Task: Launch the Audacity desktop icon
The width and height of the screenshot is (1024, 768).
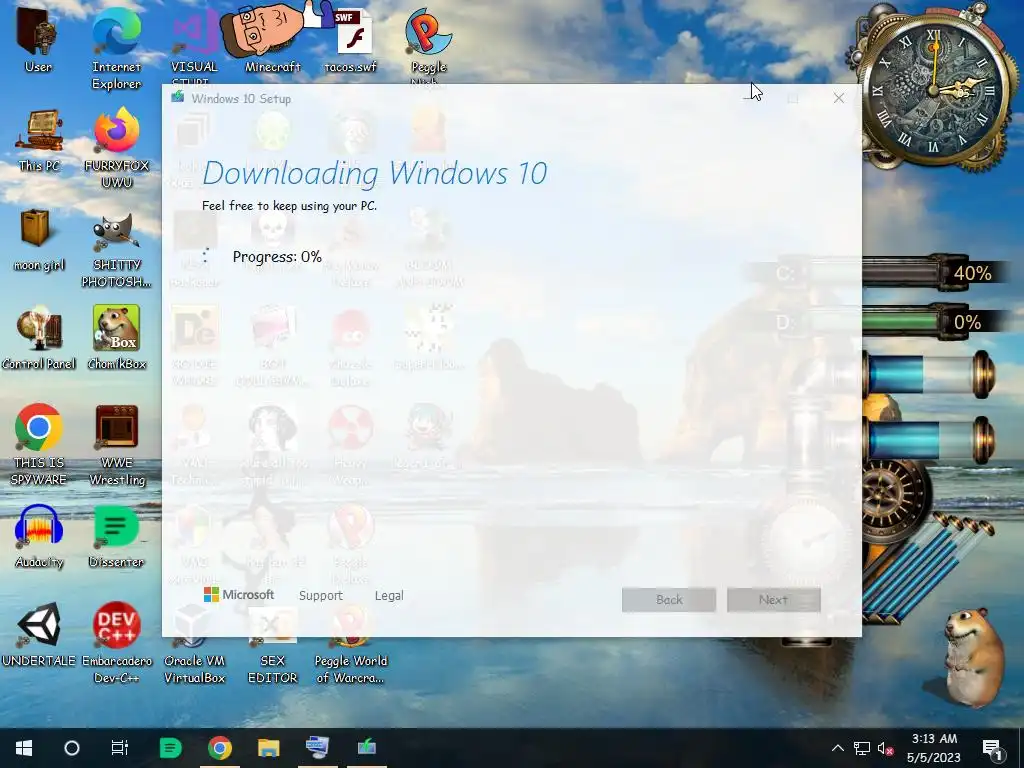Action: pyautogui.click(x=39, y=536)
